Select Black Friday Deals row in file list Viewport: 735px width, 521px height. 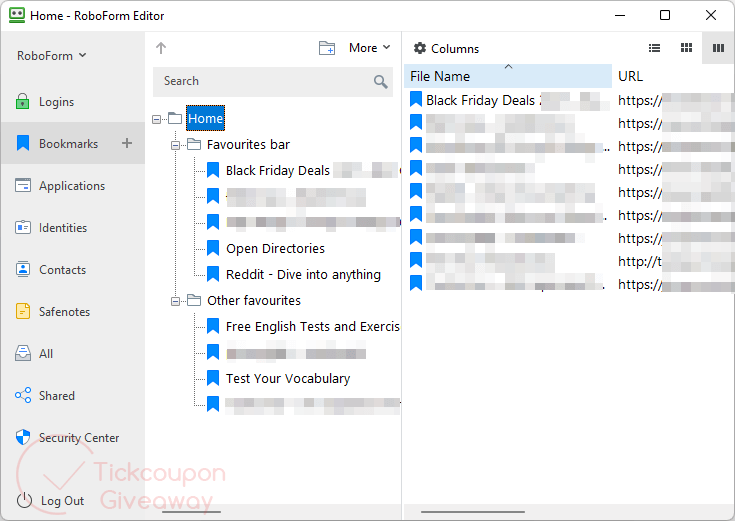coord(508,100)
